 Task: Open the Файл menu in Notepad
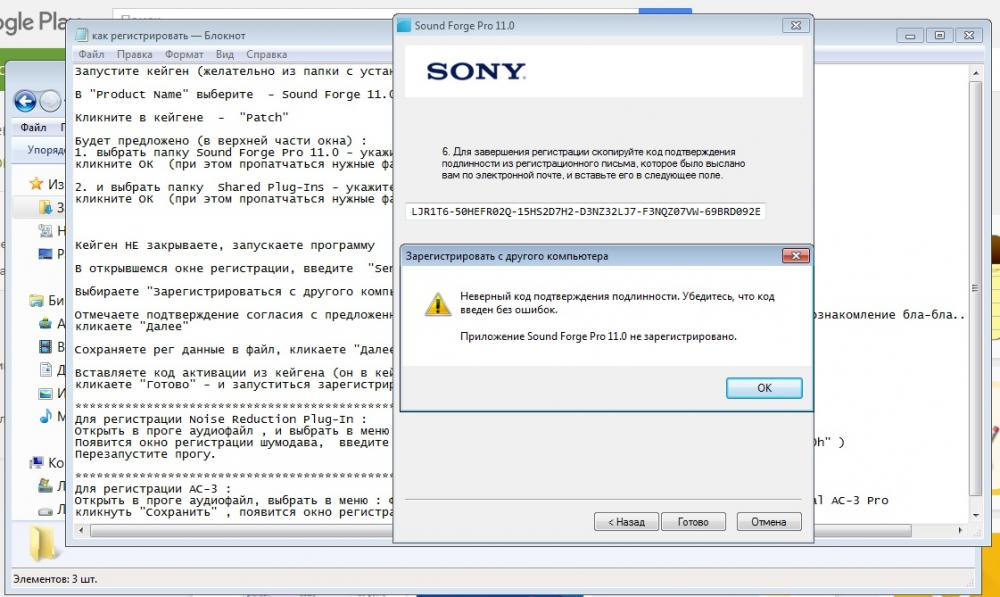(91, 55)
